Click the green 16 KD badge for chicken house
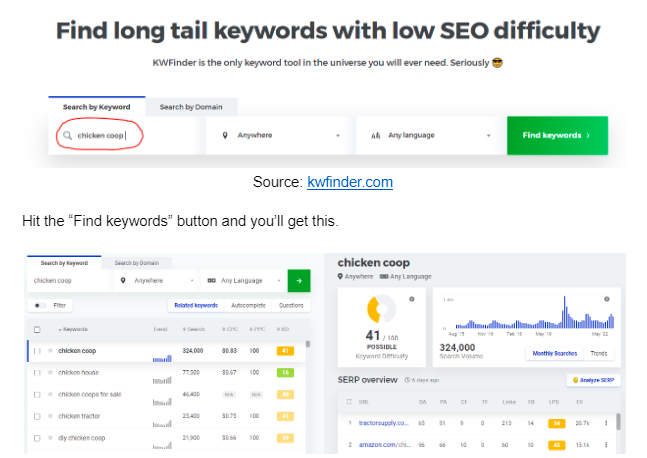This screenshot has width=647, height=458. tap(285, 373)
